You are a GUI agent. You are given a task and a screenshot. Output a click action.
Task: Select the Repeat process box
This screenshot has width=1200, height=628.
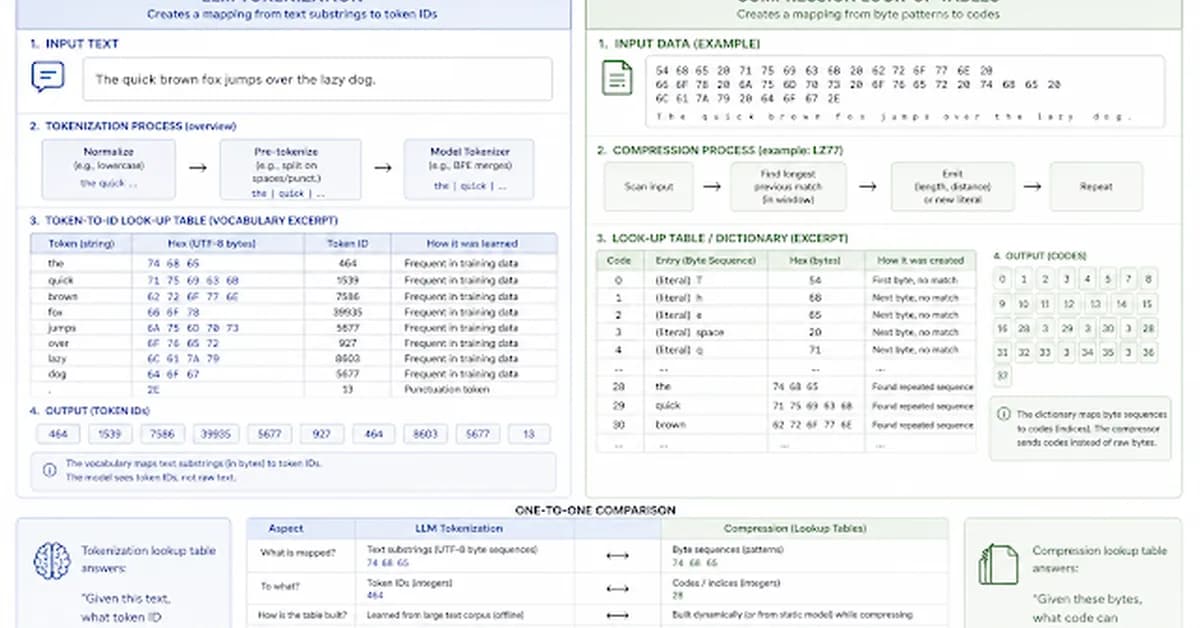click(x=1095, y=186)
